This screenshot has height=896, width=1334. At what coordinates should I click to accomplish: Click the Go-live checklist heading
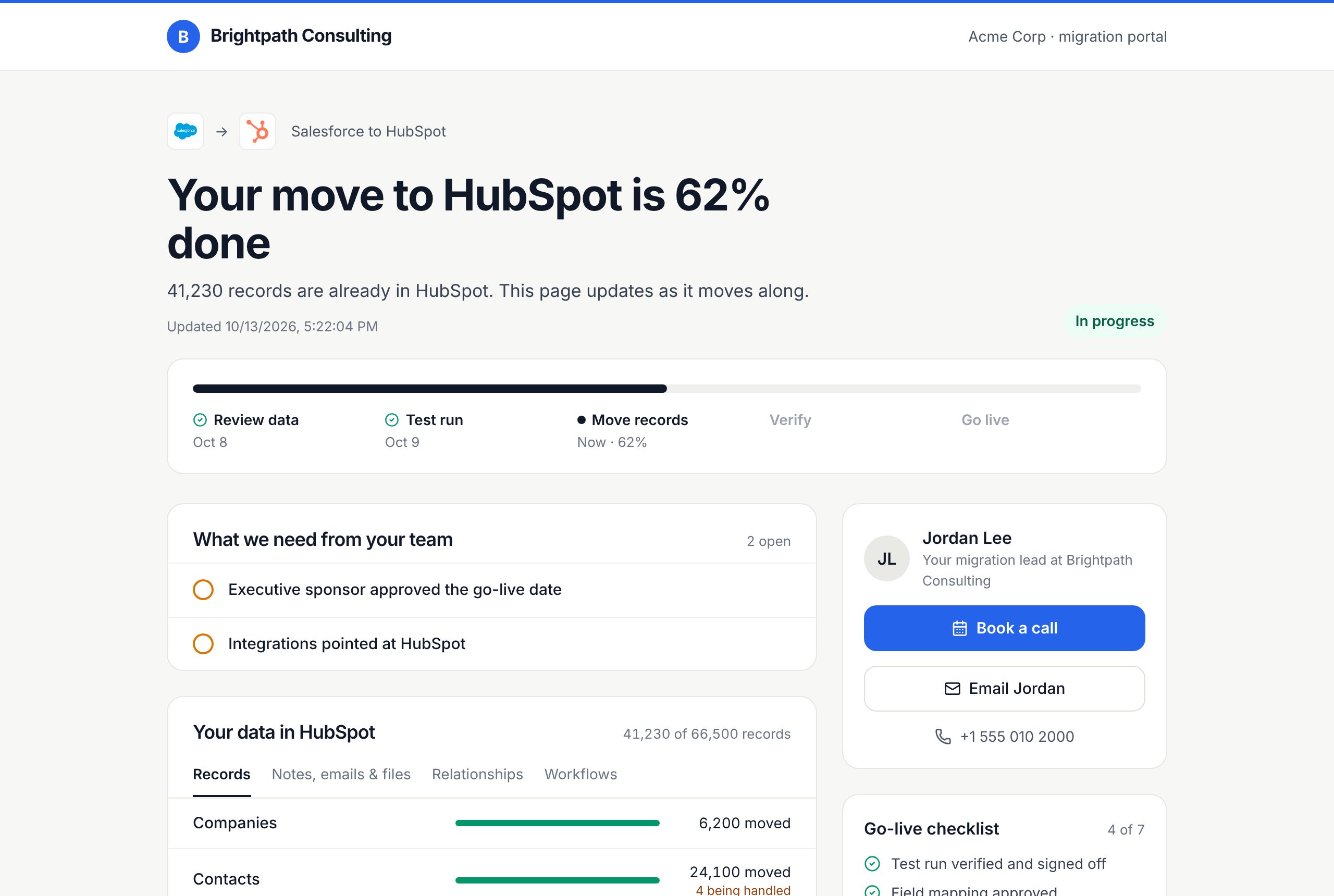932,829
